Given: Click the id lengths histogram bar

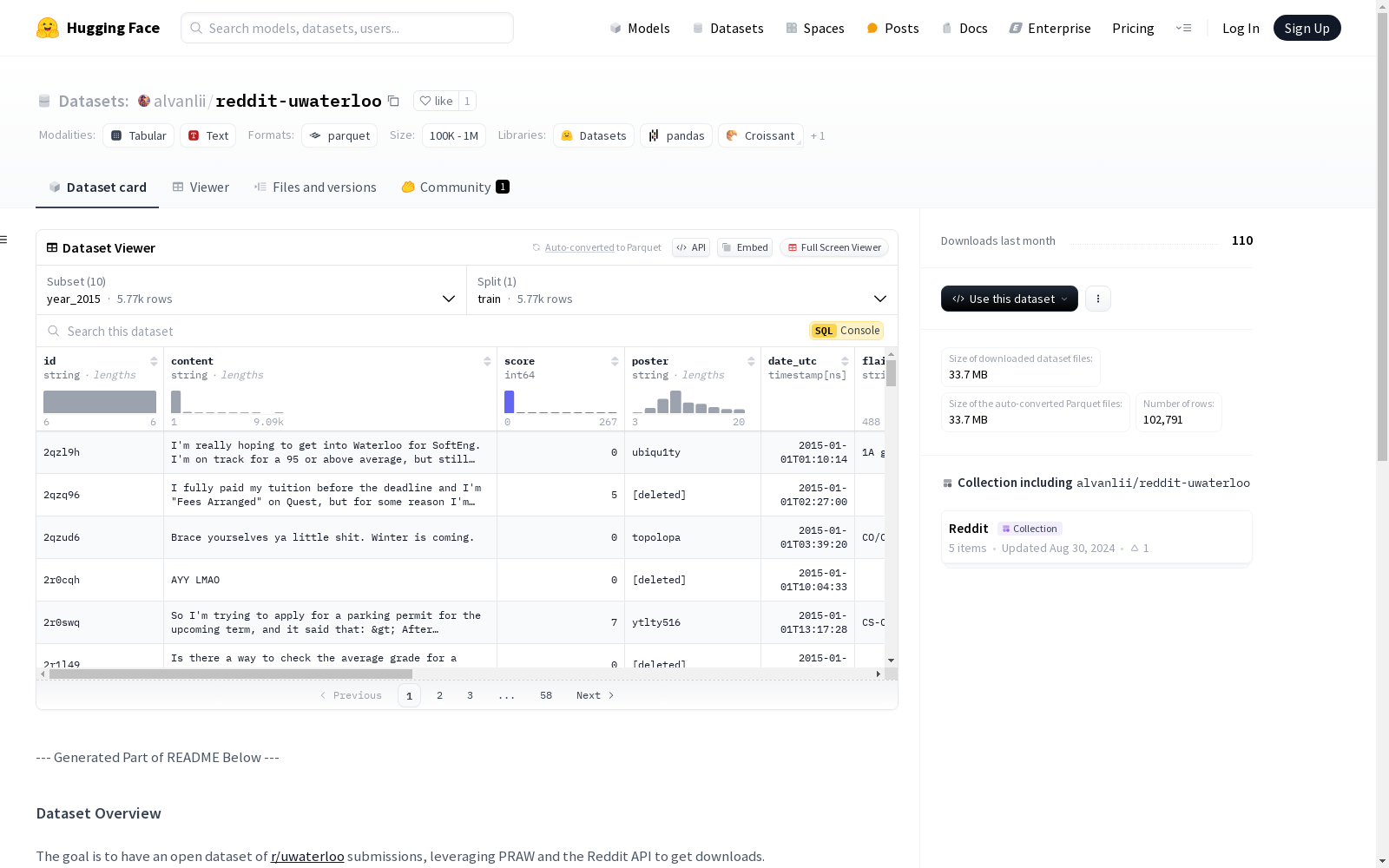Looking at the screenshot, I should (x=100, y=402).
